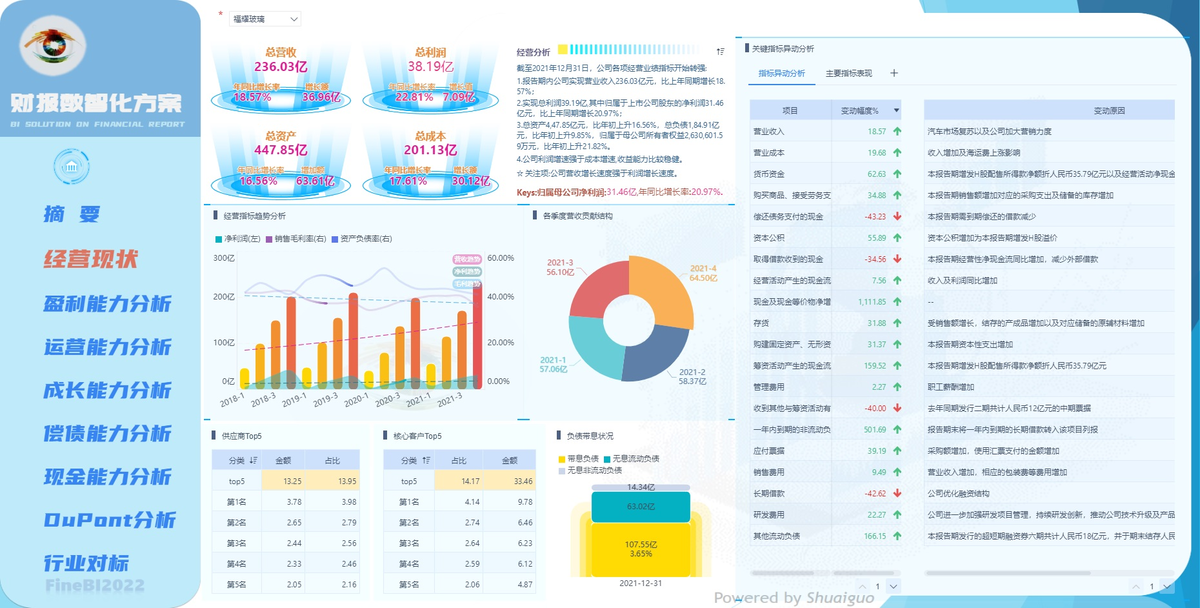Click the 33.46 cell in customer top5 row

click(x=510, y=481)
